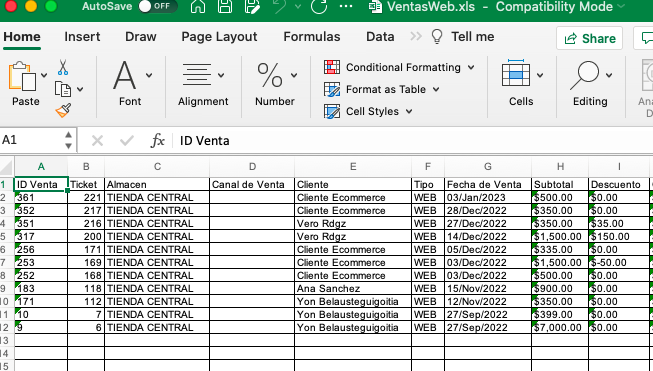Save the workbook with the floppy disk icon
653x371 pixels.
225,6
